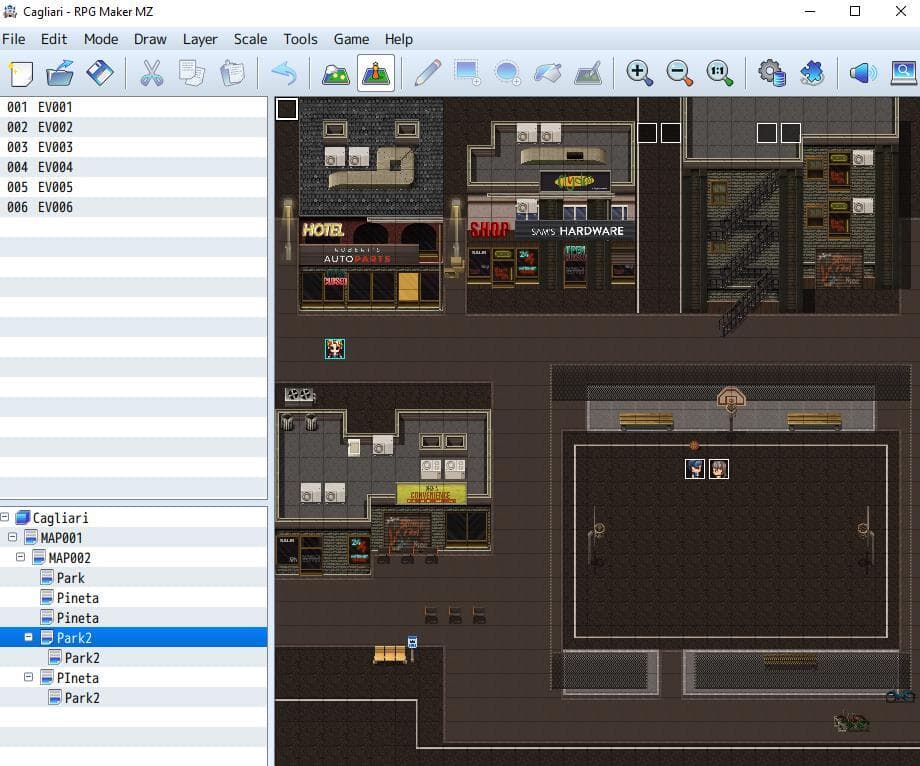
Task: Open the Mode menu
Action: pyautogui.click(x=101, y=39)
